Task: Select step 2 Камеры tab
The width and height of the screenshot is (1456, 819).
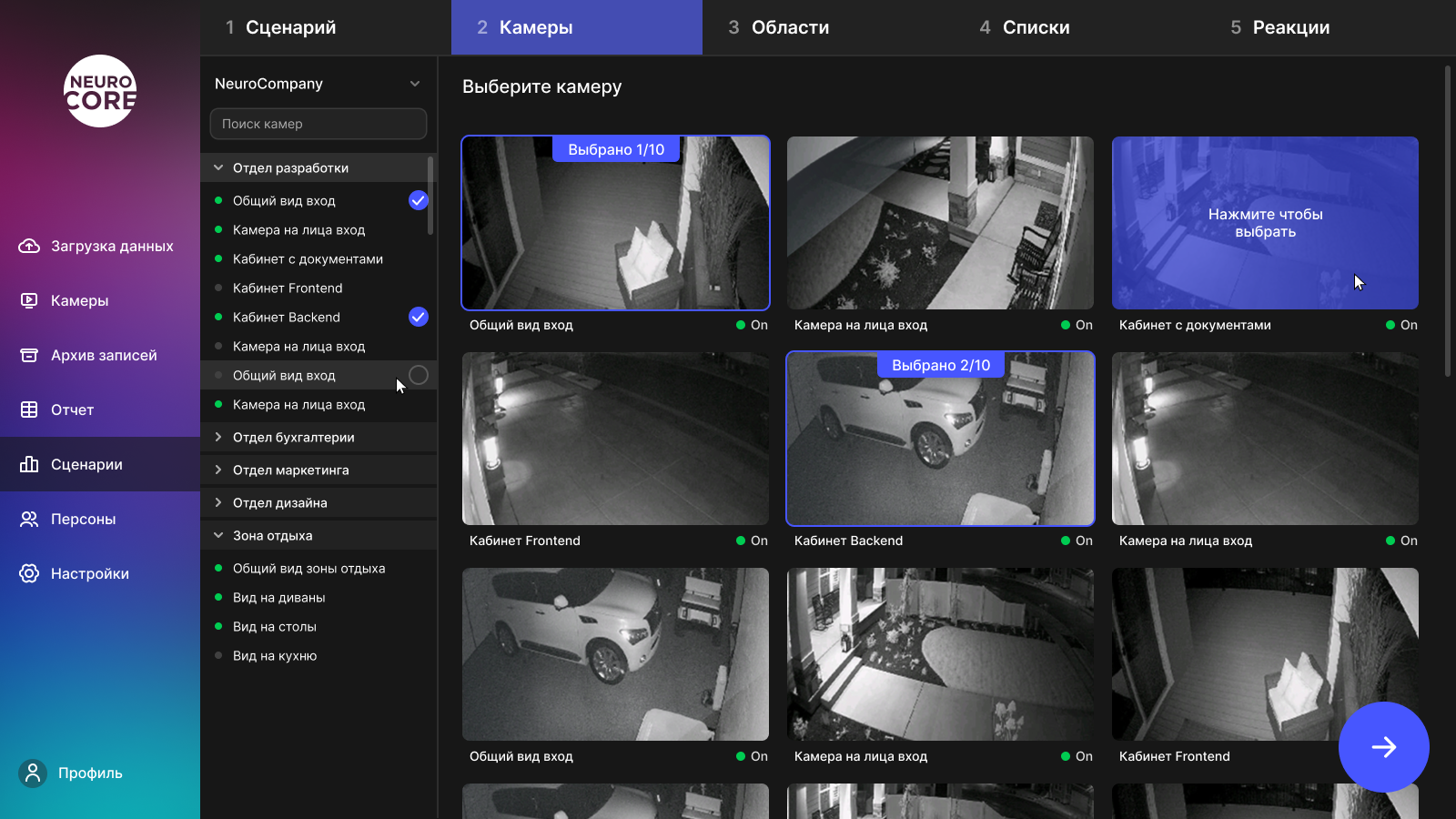Action: coord(577,27)
